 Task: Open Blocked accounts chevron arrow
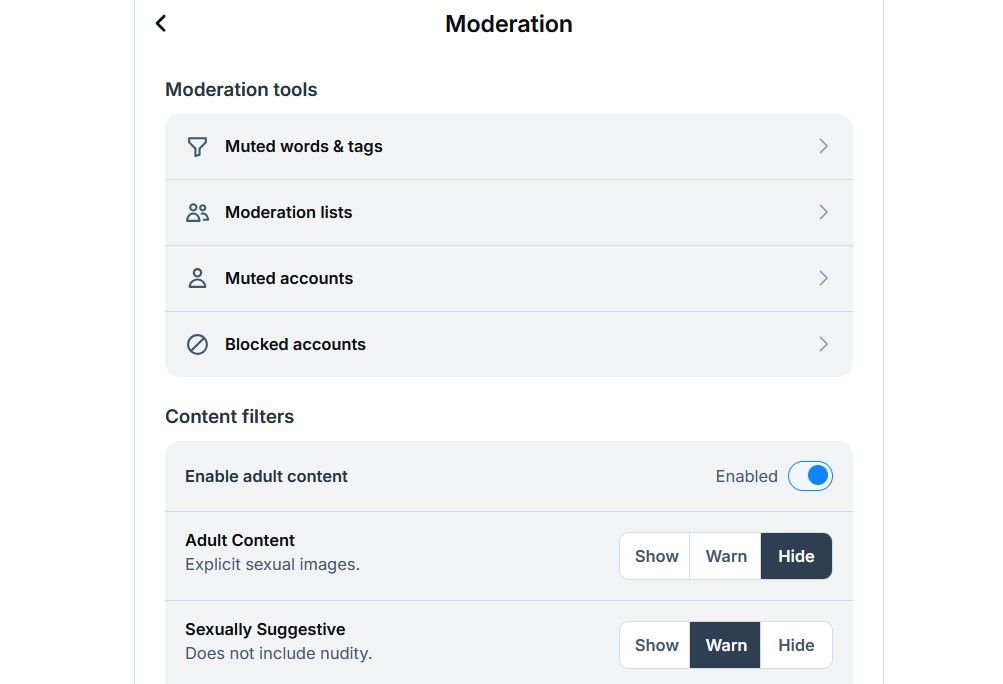tap(823, 344)
